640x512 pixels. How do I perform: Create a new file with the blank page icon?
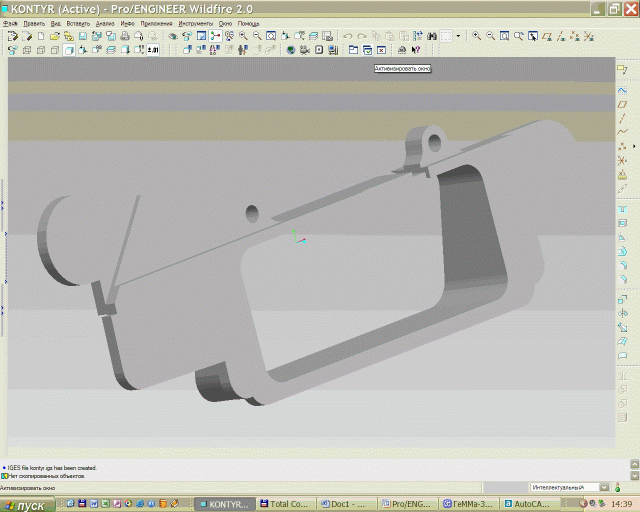pyautogui.click(x=41, y=36)
